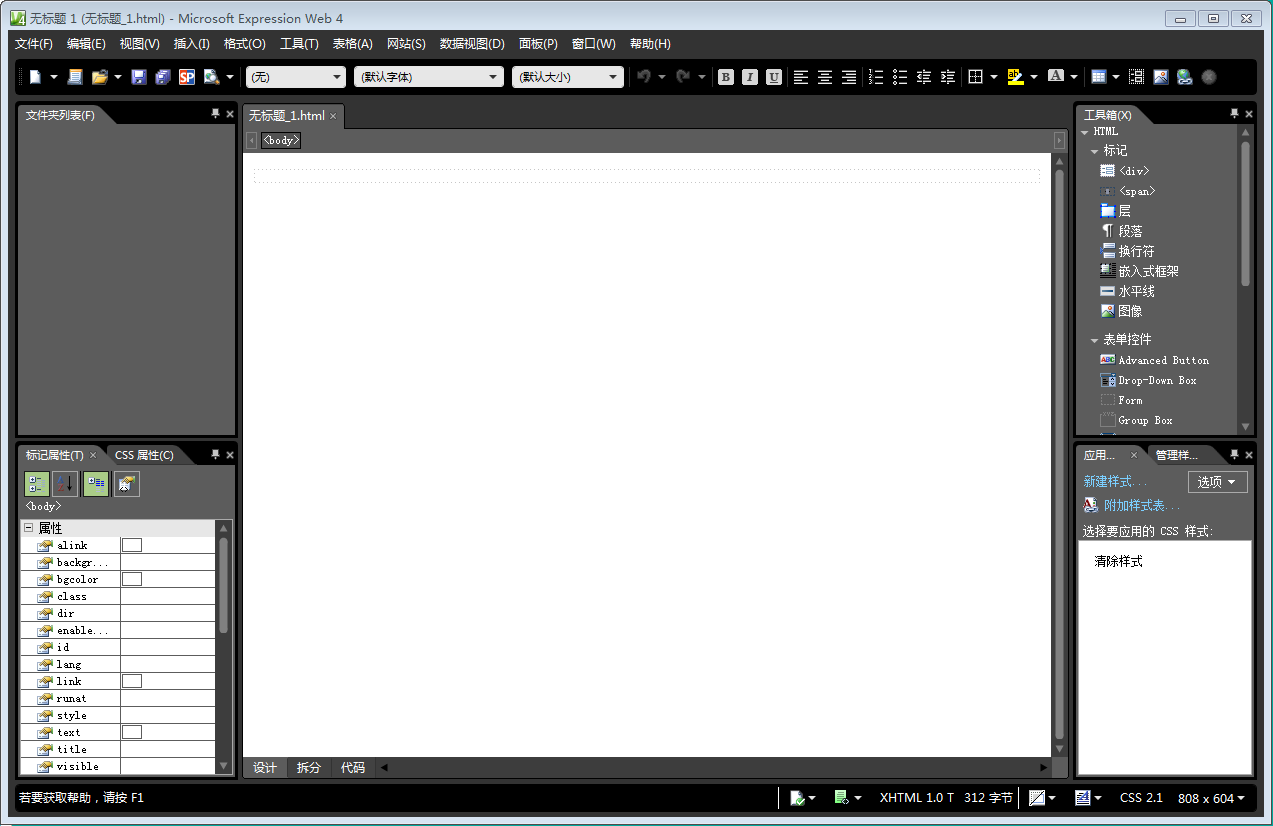Click the 新建样式 link
Image resolution: width=1273 pixels, height=826 pixels.
1115,482
